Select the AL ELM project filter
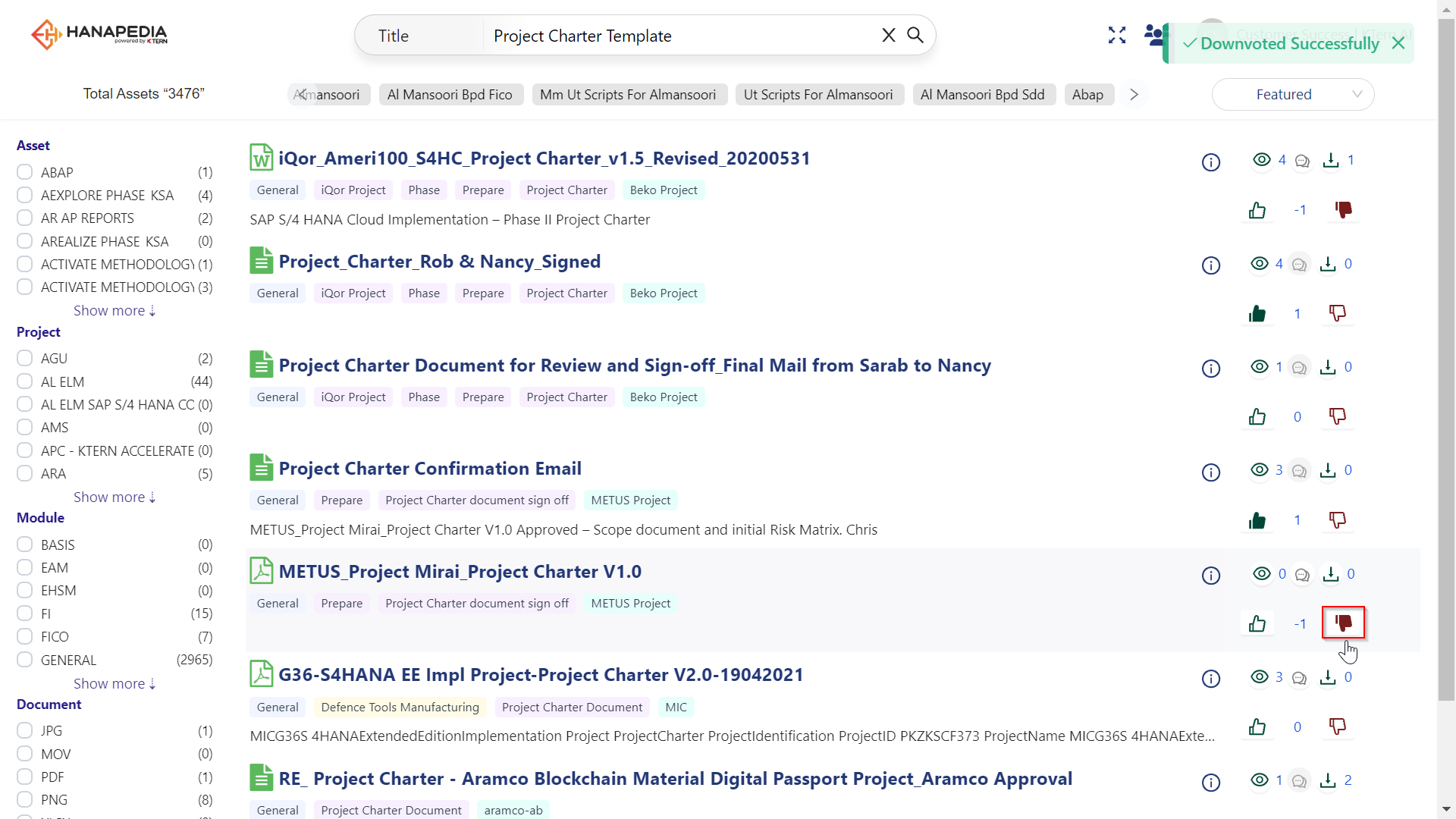Viewport: 1456px width, 819px height. point(25,381)
